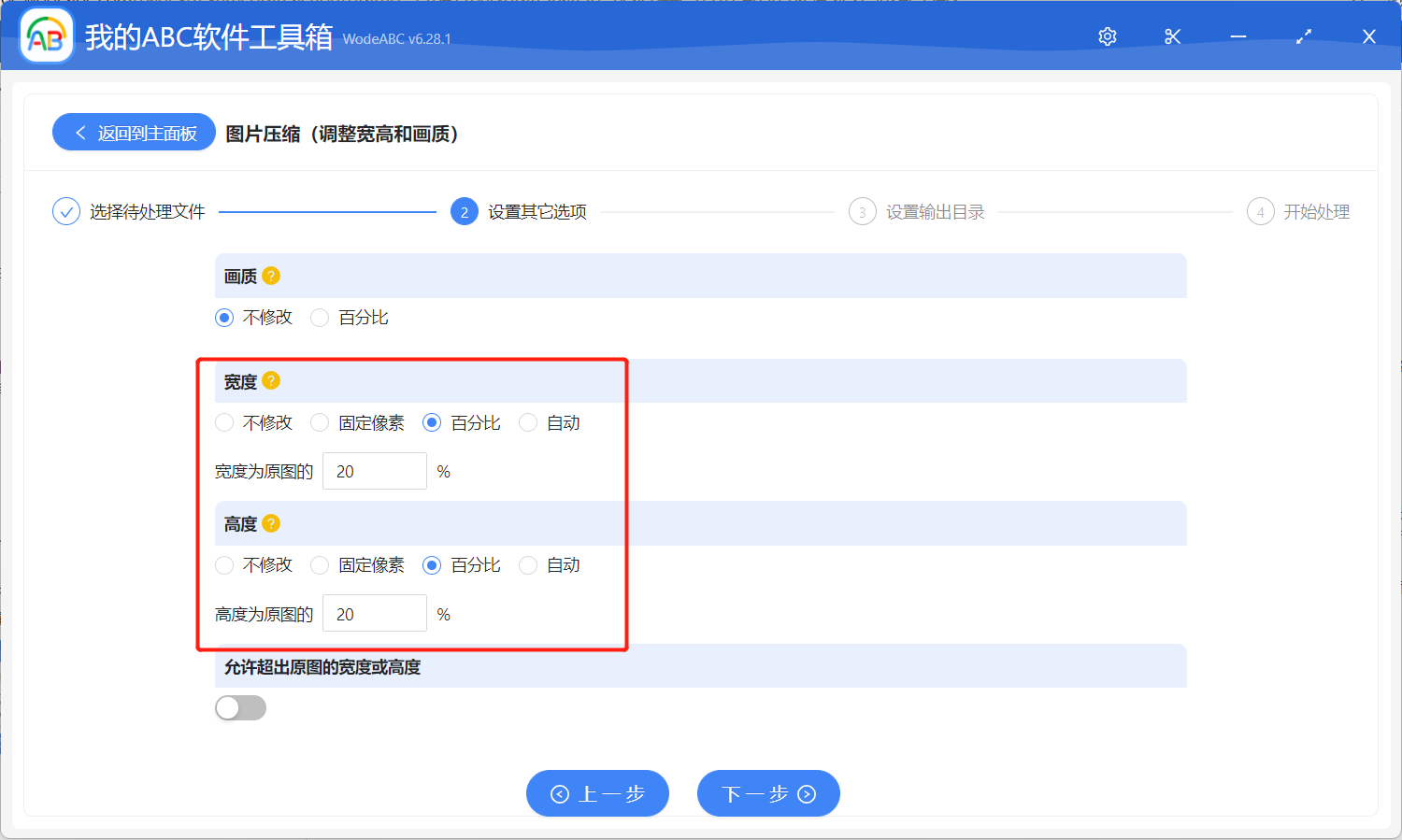Image resolution: width=1402 pixels, height=840 pixels.
Task: Click the completed checkmark on step one
Action: click(66, 211)
